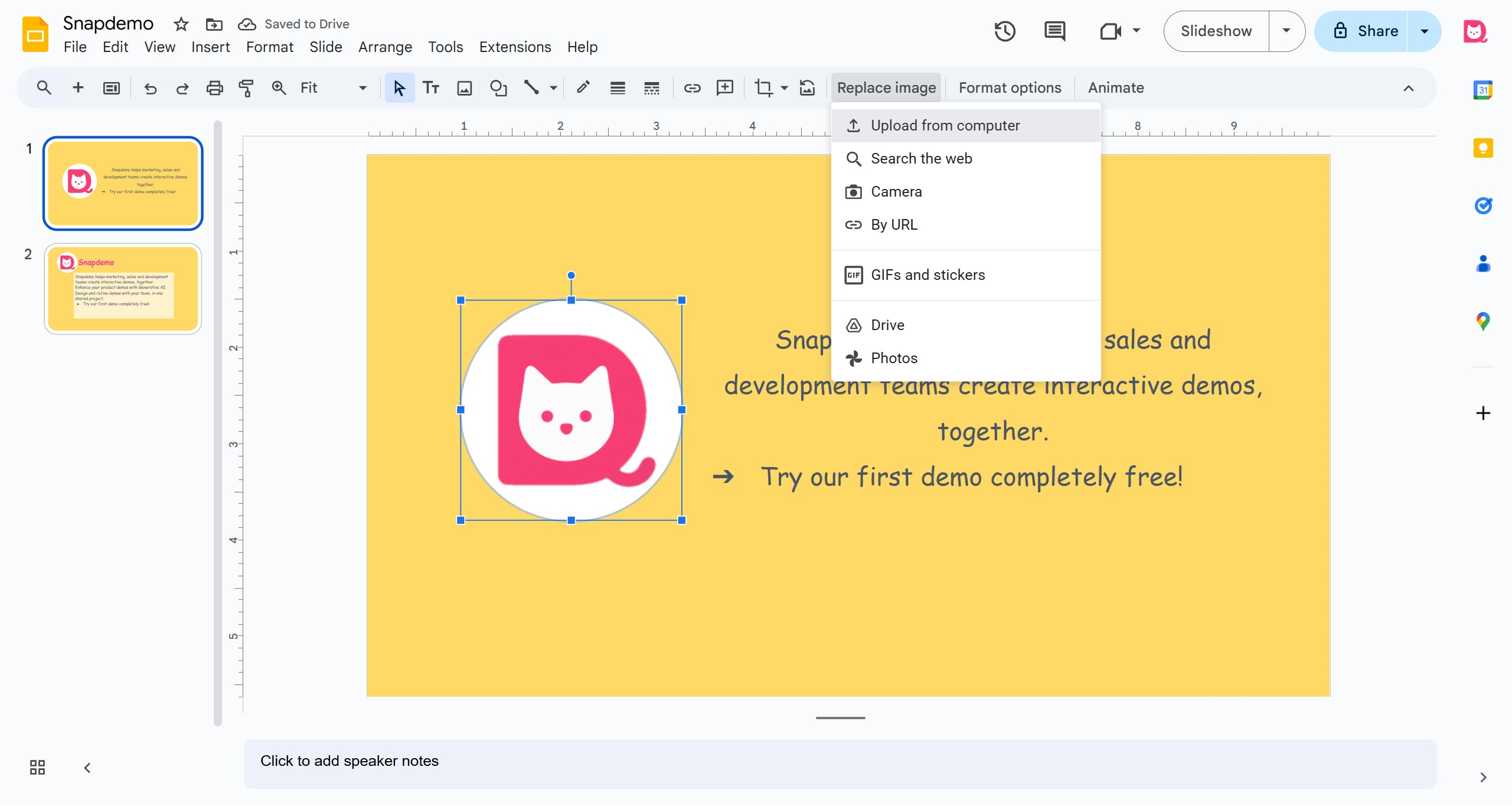1512x806 pixels.
Task: Open the crop mask dropdown arrow
Action: pos(784,88)
